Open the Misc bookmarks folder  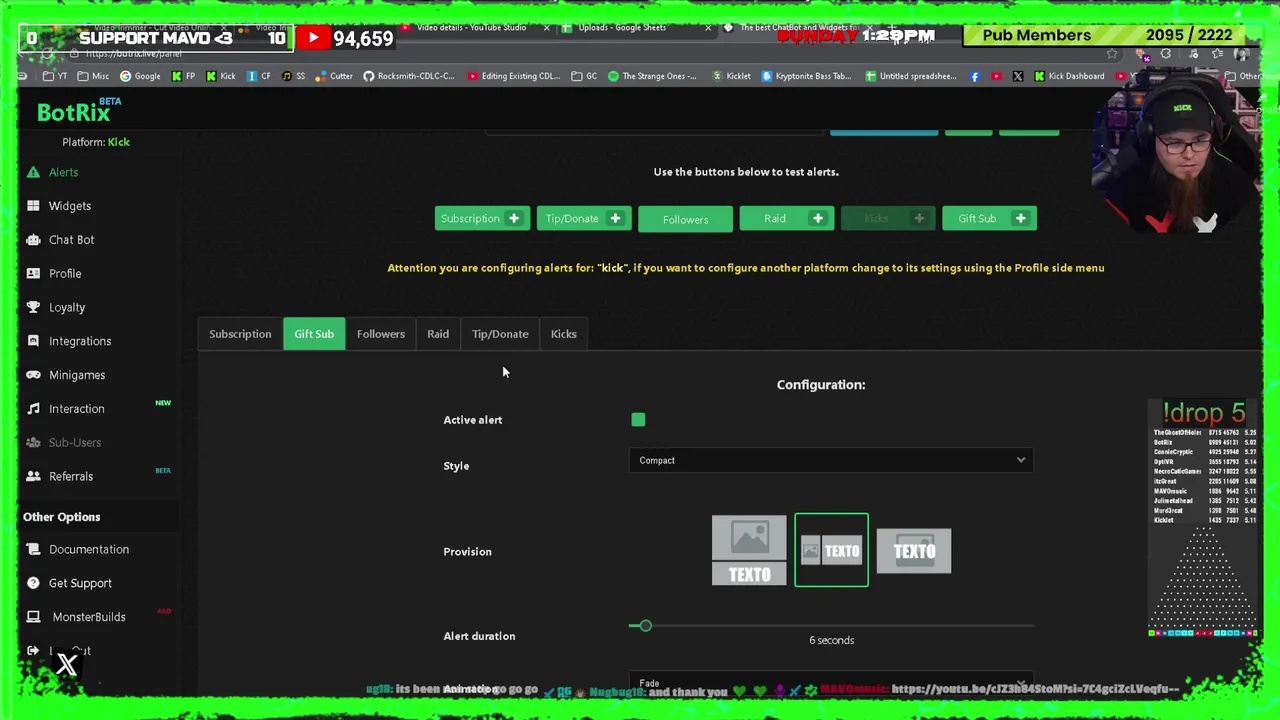pyautogui.click(x=93, y=76)
